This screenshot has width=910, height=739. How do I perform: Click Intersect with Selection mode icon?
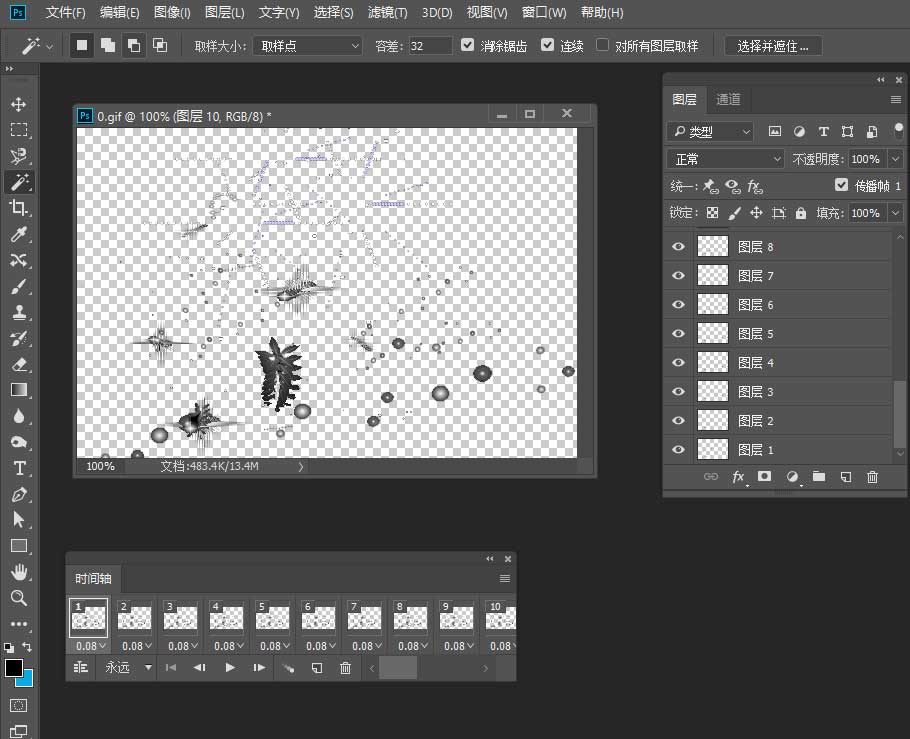160,45
